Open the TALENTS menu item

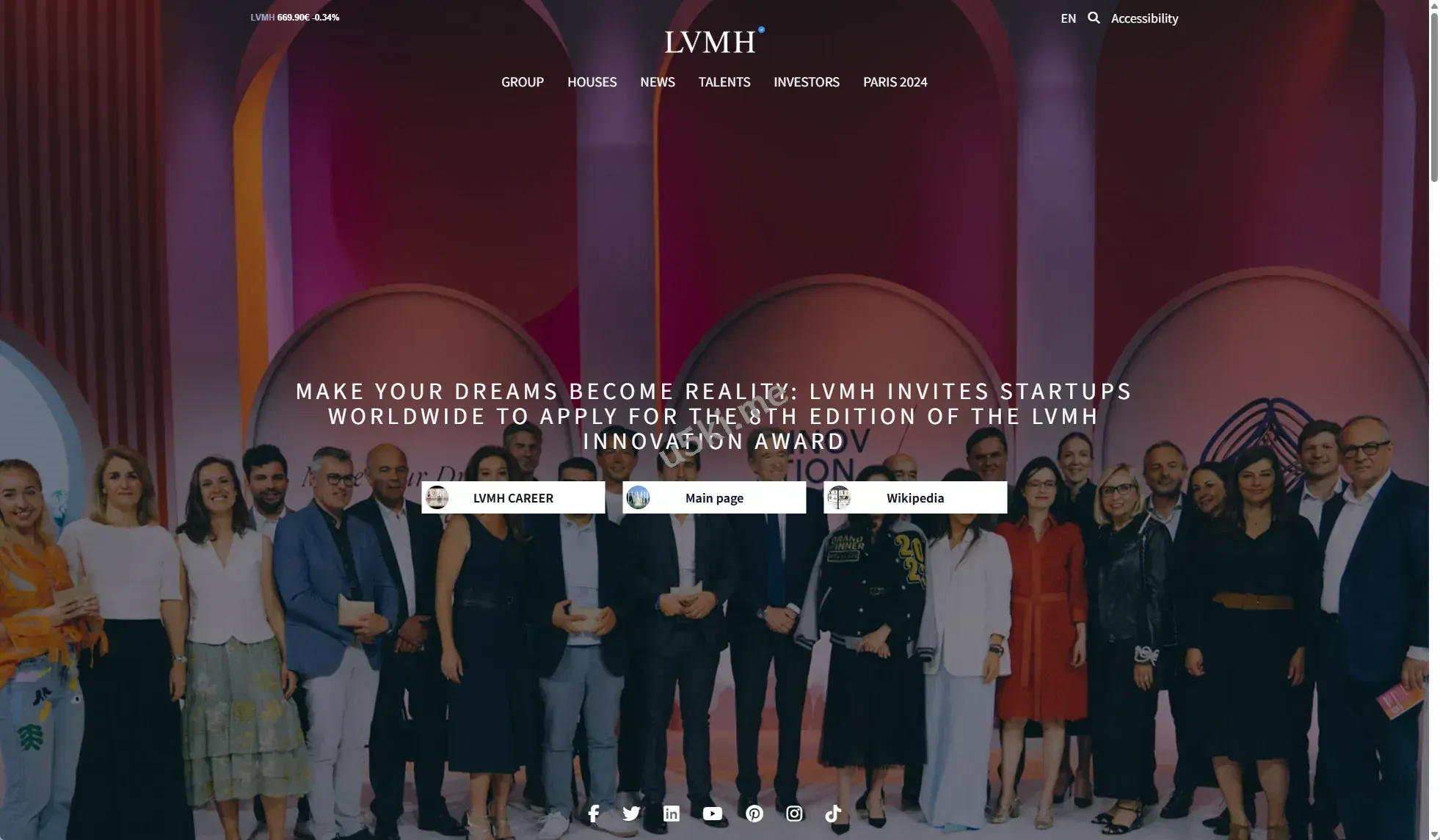pos(724,82)
